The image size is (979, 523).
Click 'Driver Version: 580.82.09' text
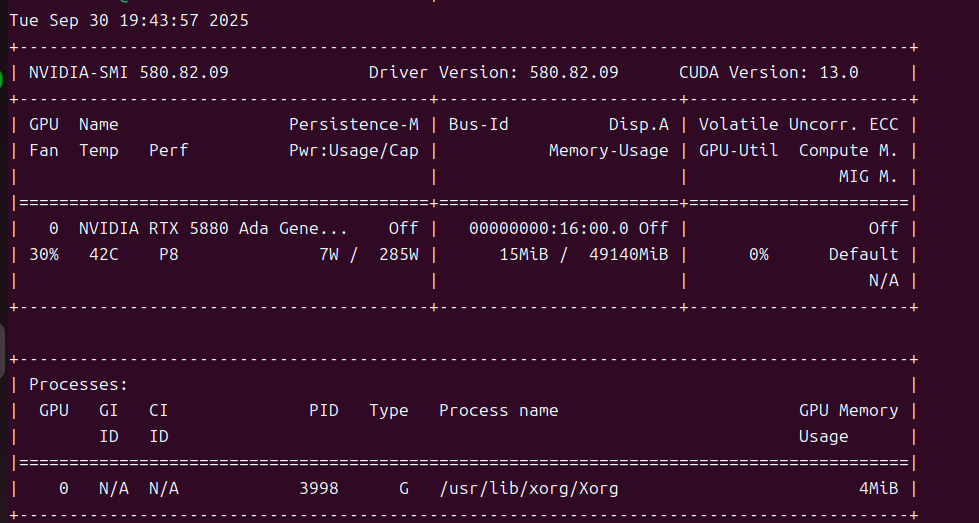pos(493,72)
